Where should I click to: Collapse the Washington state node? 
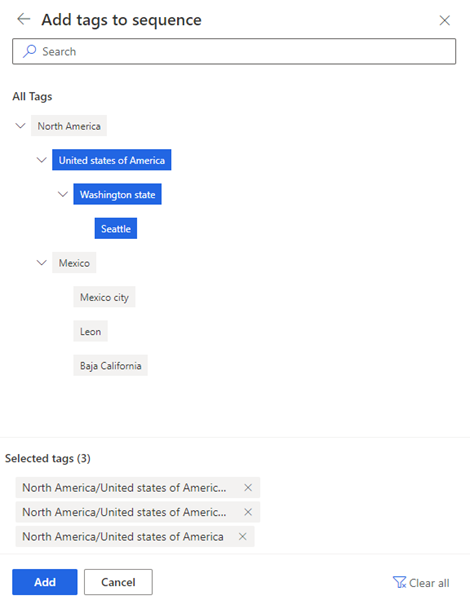(x=63, y=194)
